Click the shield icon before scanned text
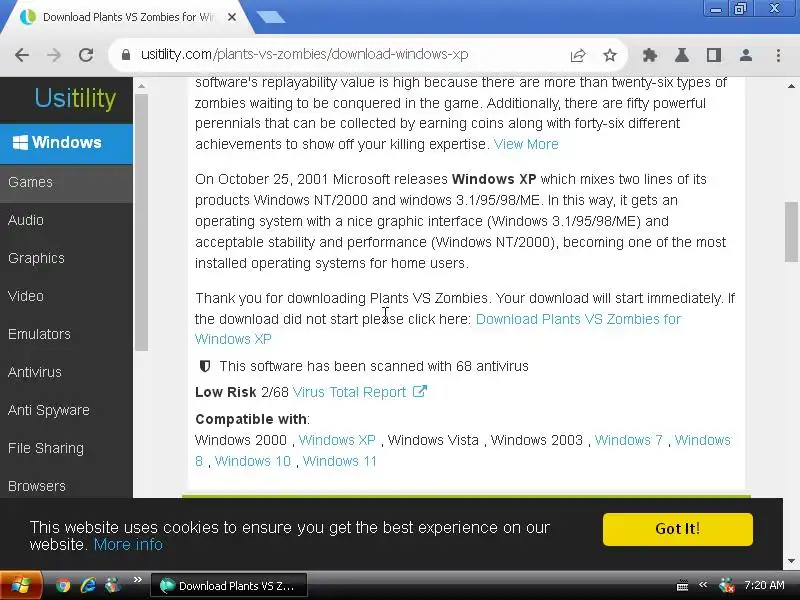 point(205,366)
